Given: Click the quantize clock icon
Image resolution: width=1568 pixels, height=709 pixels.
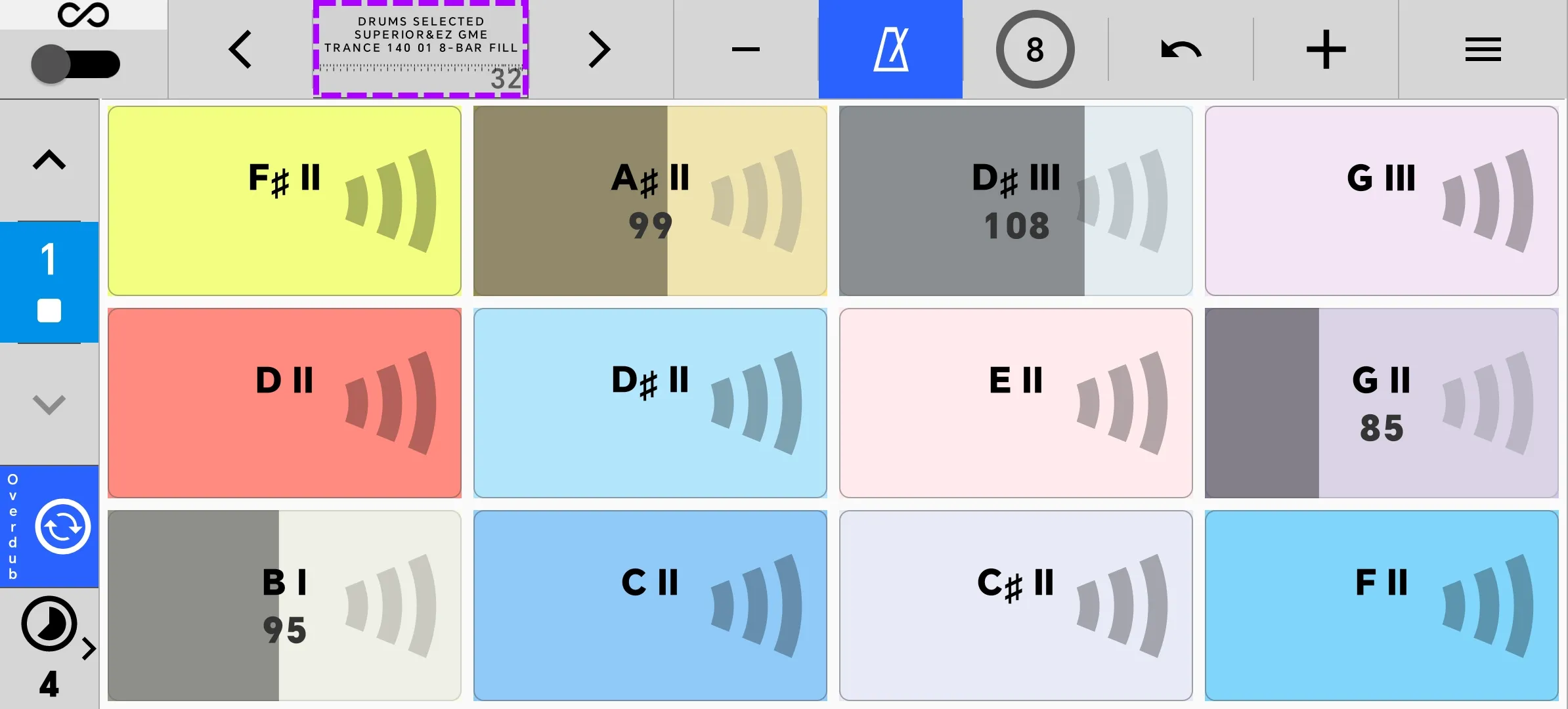Looking at the screenshot, I should tap(49, 623).
